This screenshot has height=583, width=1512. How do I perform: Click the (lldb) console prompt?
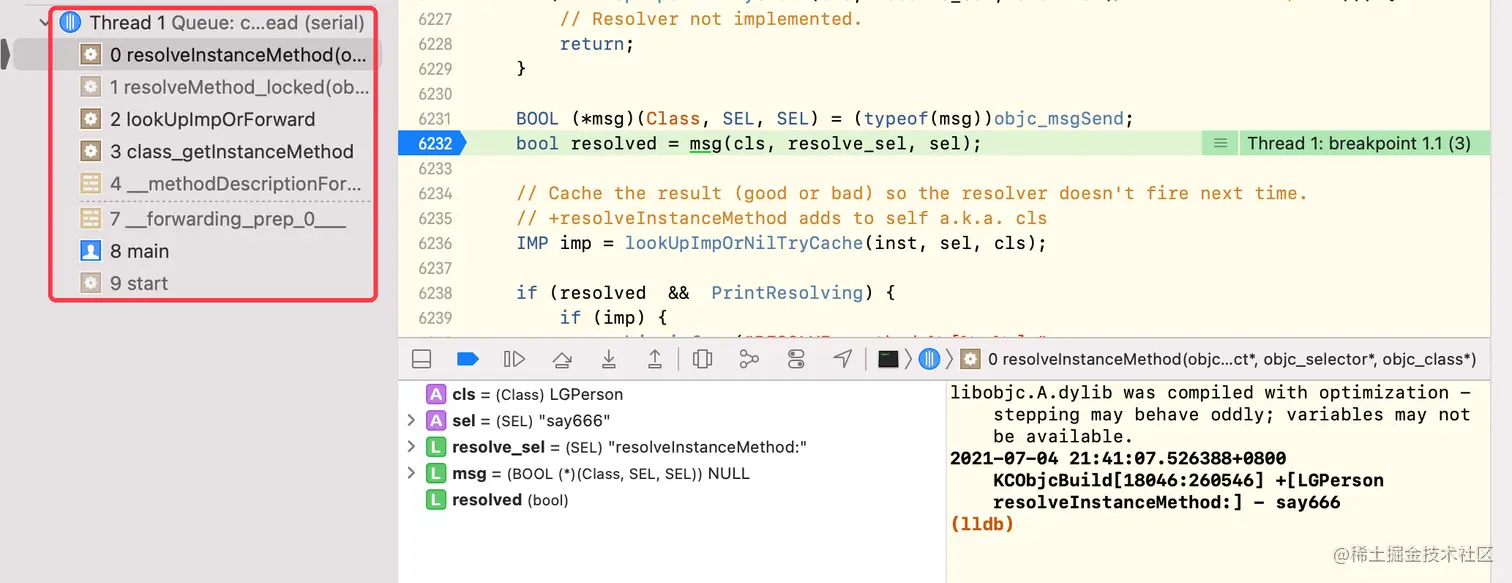[x=982, y=524]
